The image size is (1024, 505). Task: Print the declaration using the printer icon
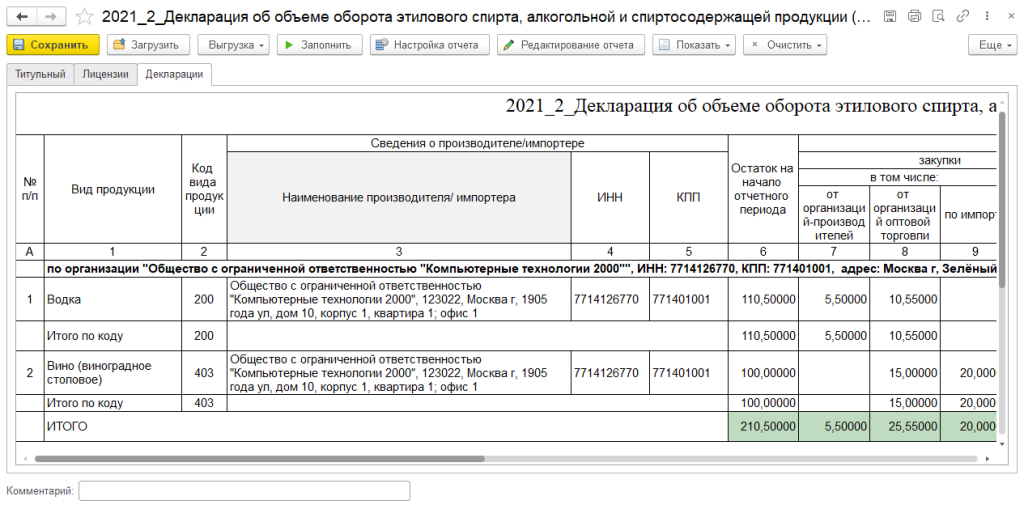913,17
